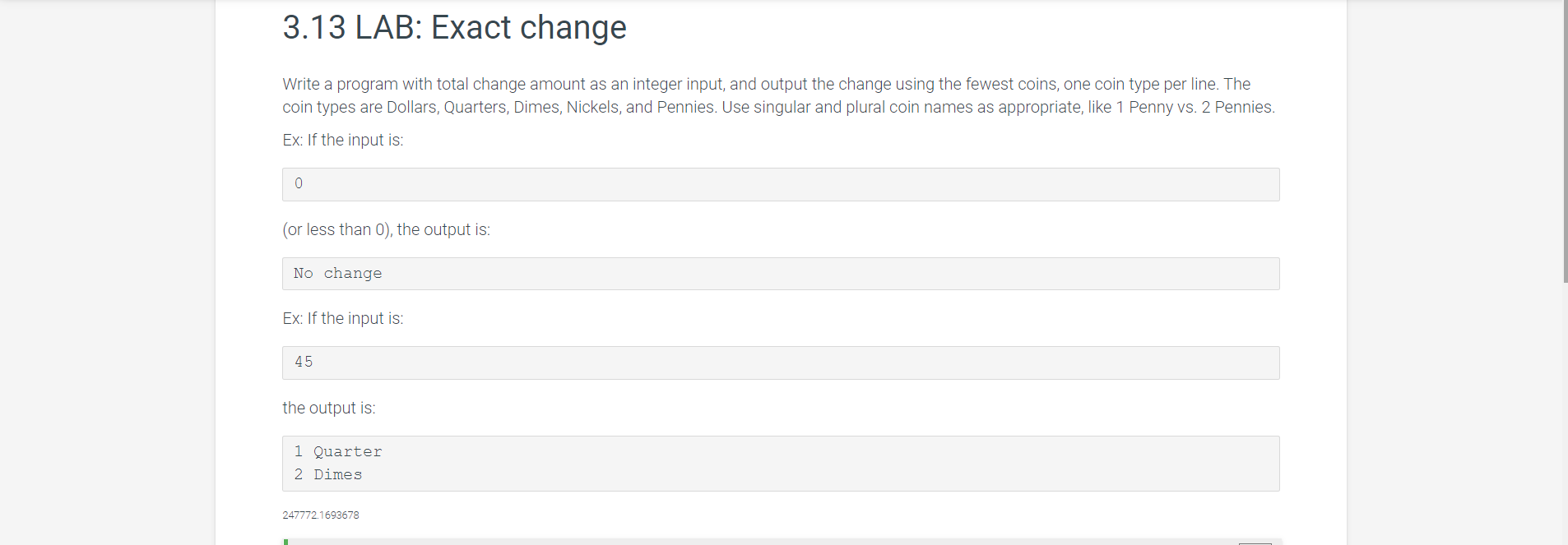
Task: Click the green marker on the bottom bar
Action: coord(285,542)
